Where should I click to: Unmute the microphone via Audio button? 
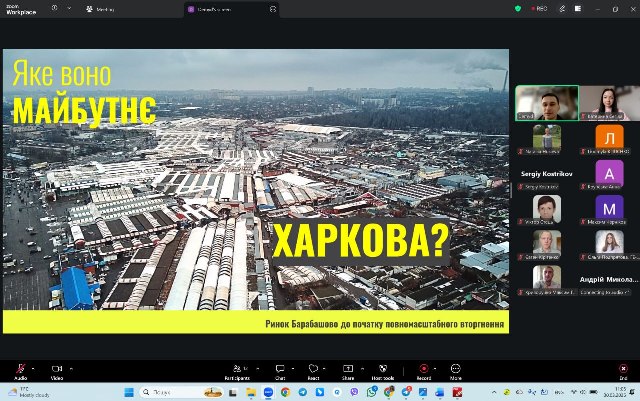pyautogui.click(x=20, y=369)
